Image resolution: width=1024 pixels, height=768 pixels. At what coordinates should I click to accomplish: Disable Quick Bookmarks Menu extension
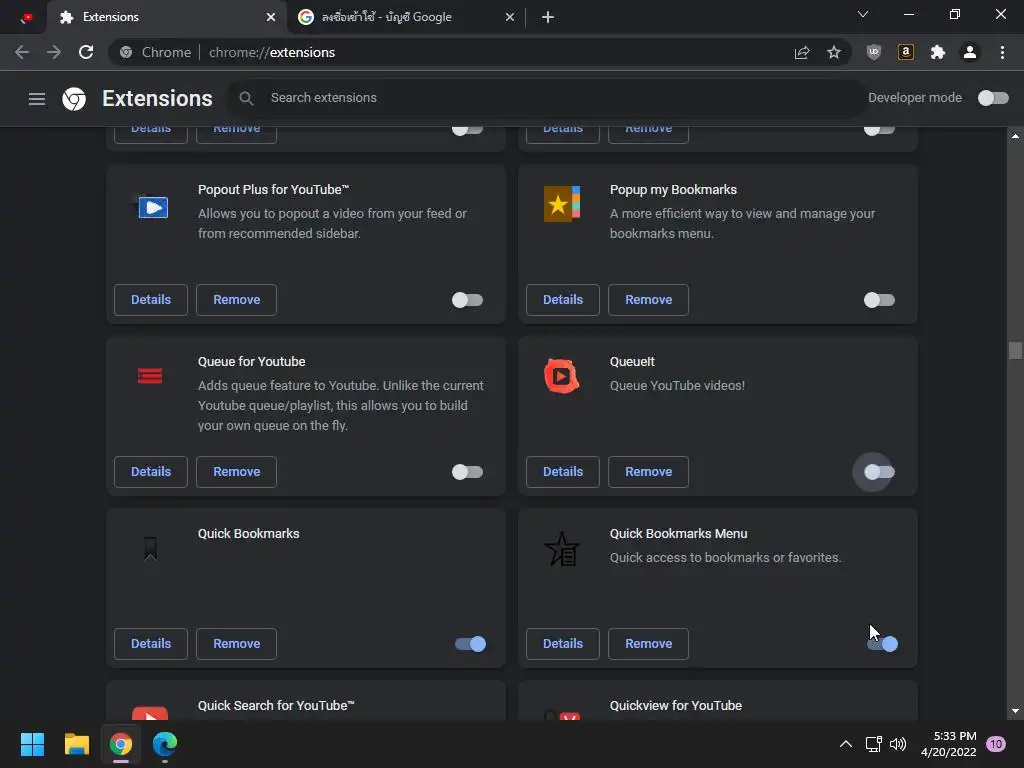pos(882,644)
